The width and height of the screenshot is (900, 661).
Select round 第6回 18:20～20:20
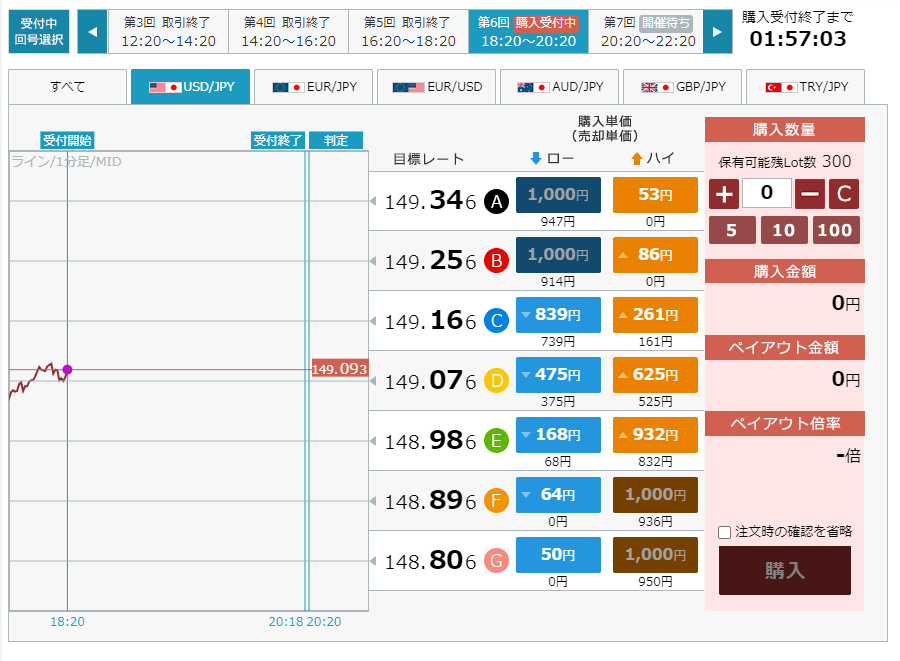coord(528,32)
